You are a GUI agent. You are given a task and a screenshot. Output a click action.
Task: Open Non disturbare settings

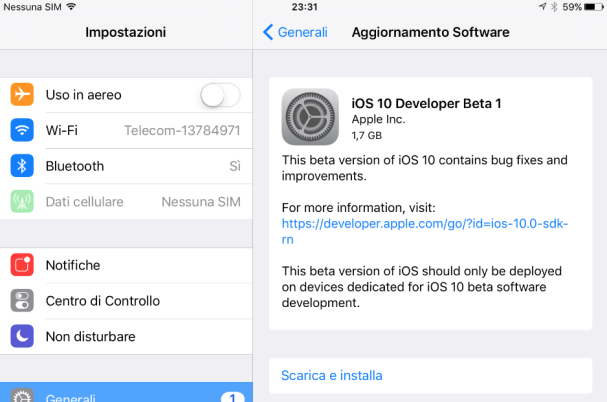[126, 337]
